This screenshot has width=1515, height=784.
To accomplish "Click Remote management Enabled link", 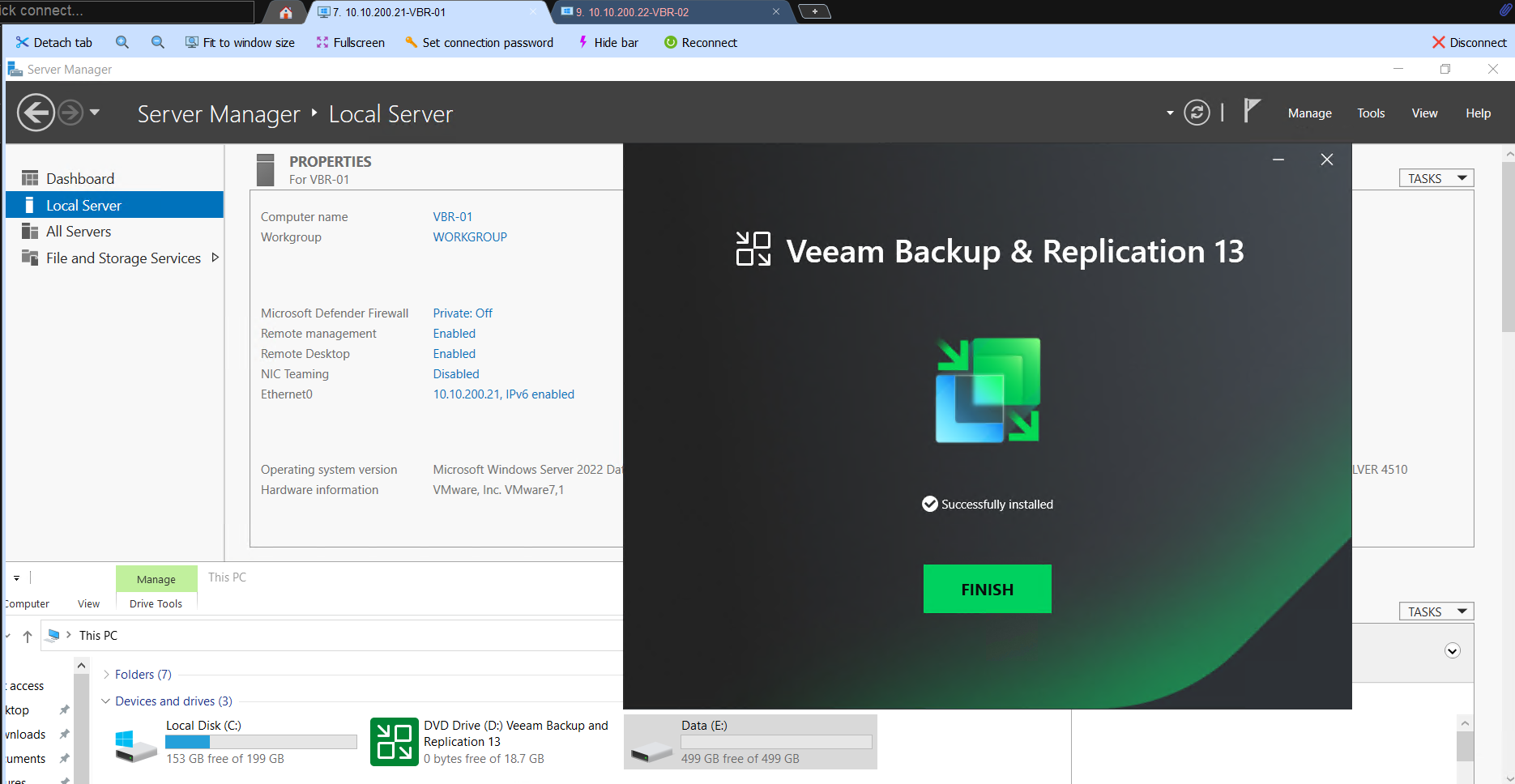I will (x=454, y=334).
